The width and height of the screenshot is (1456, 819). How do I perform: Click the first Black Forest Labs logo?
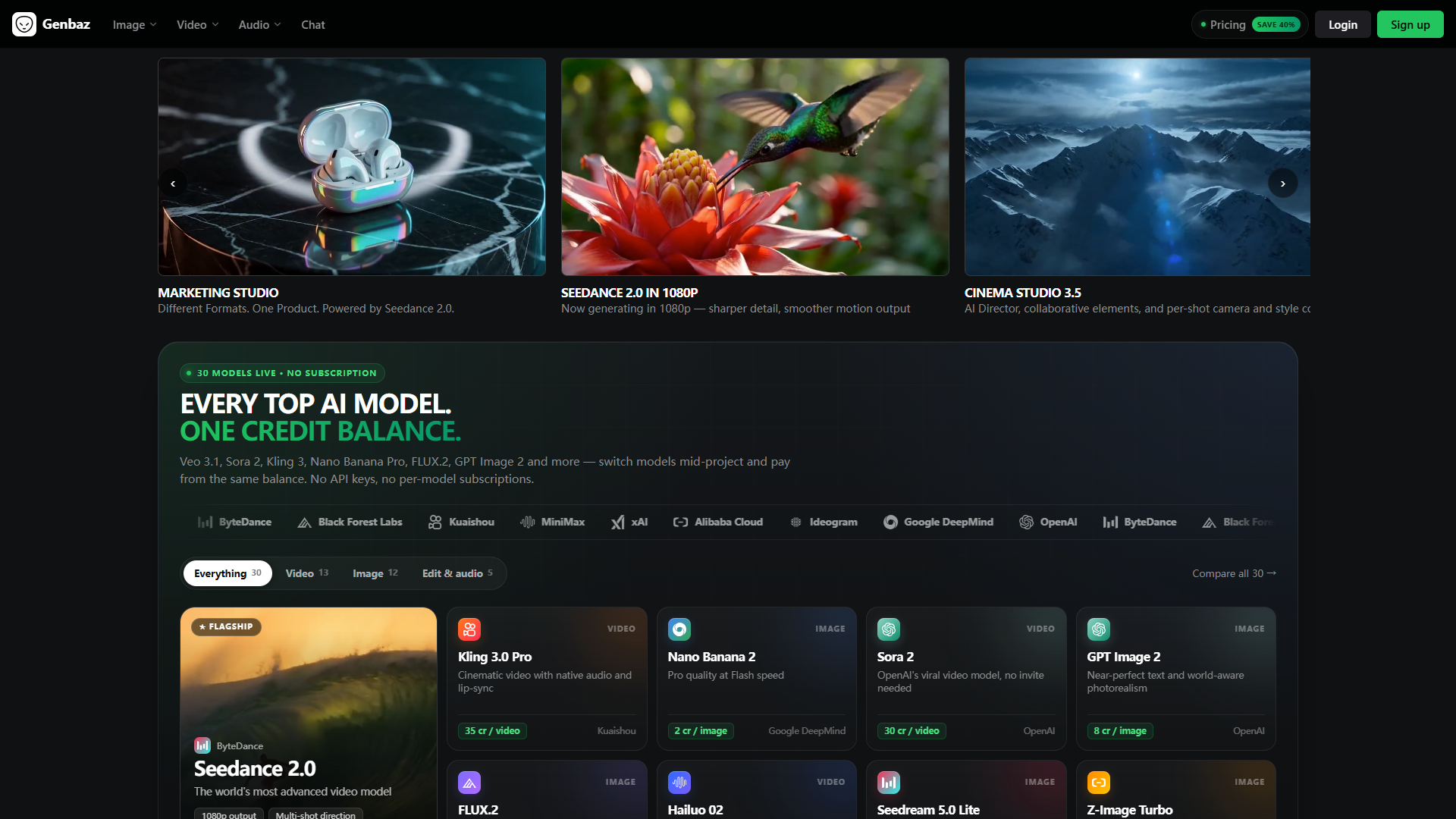point(350,522)
